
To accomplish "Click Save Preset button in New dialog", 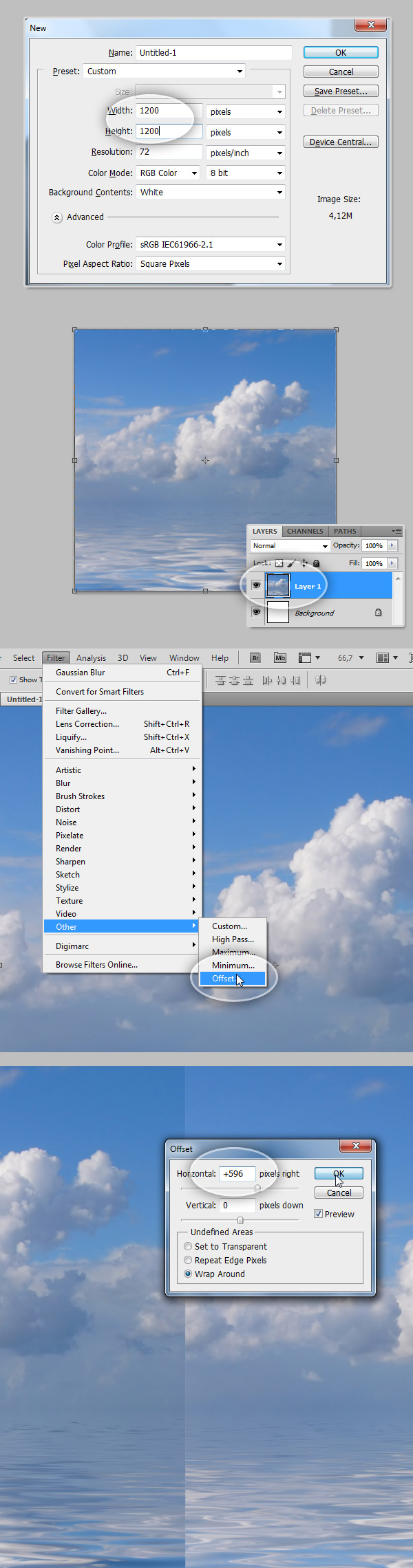I will 341,91.
